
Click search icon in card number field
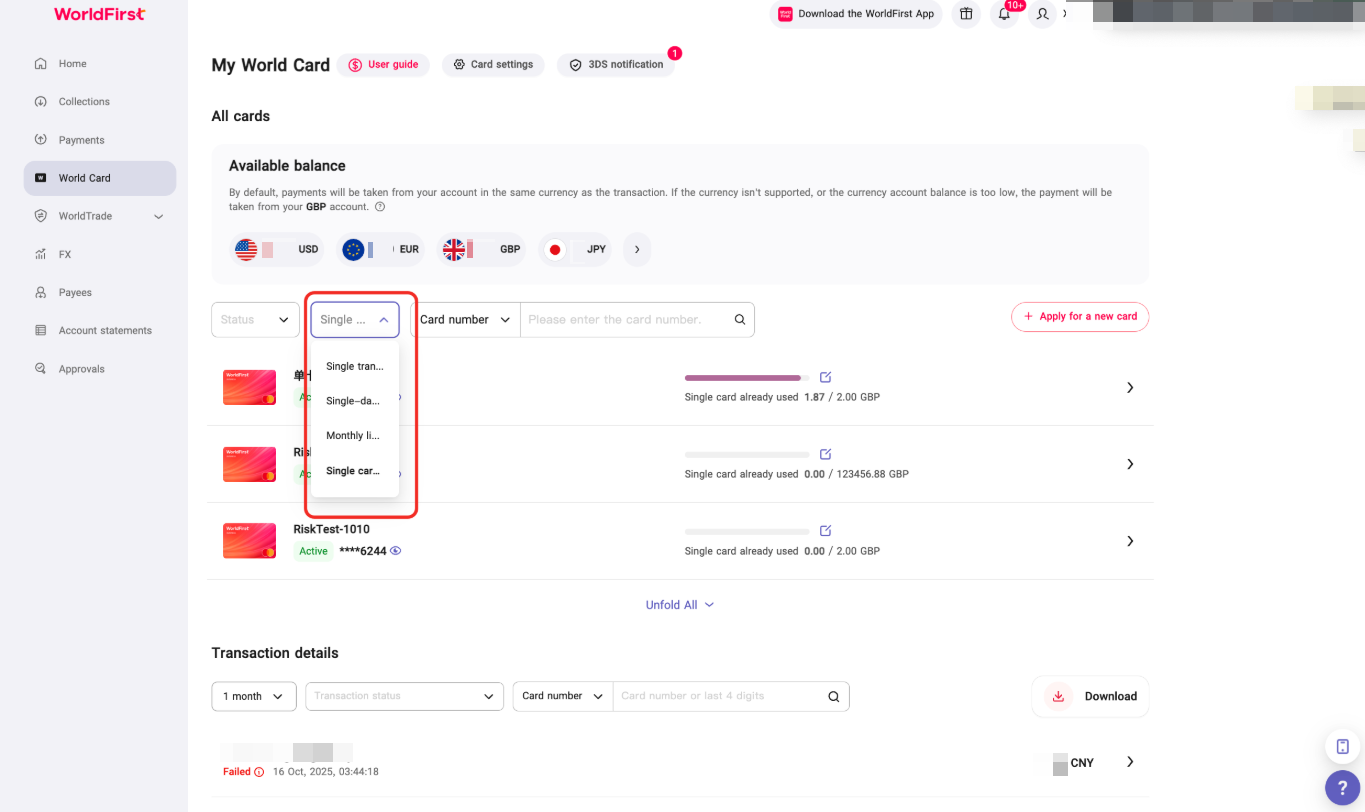tap(740, 320)
